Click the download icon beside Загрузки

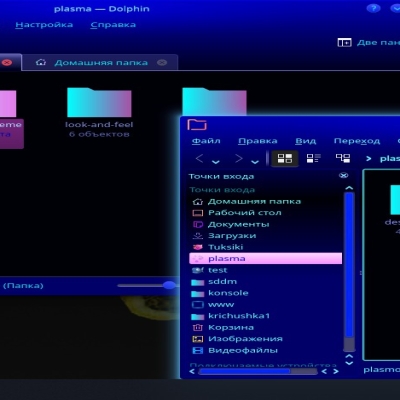coord(198,236)
